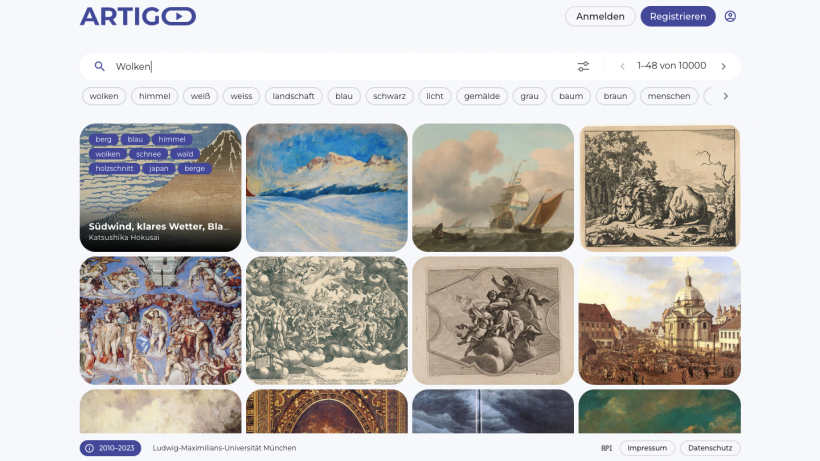
Task: Click the 'schnee' tag on Hokusai image
Action: [x=149, y=154]
